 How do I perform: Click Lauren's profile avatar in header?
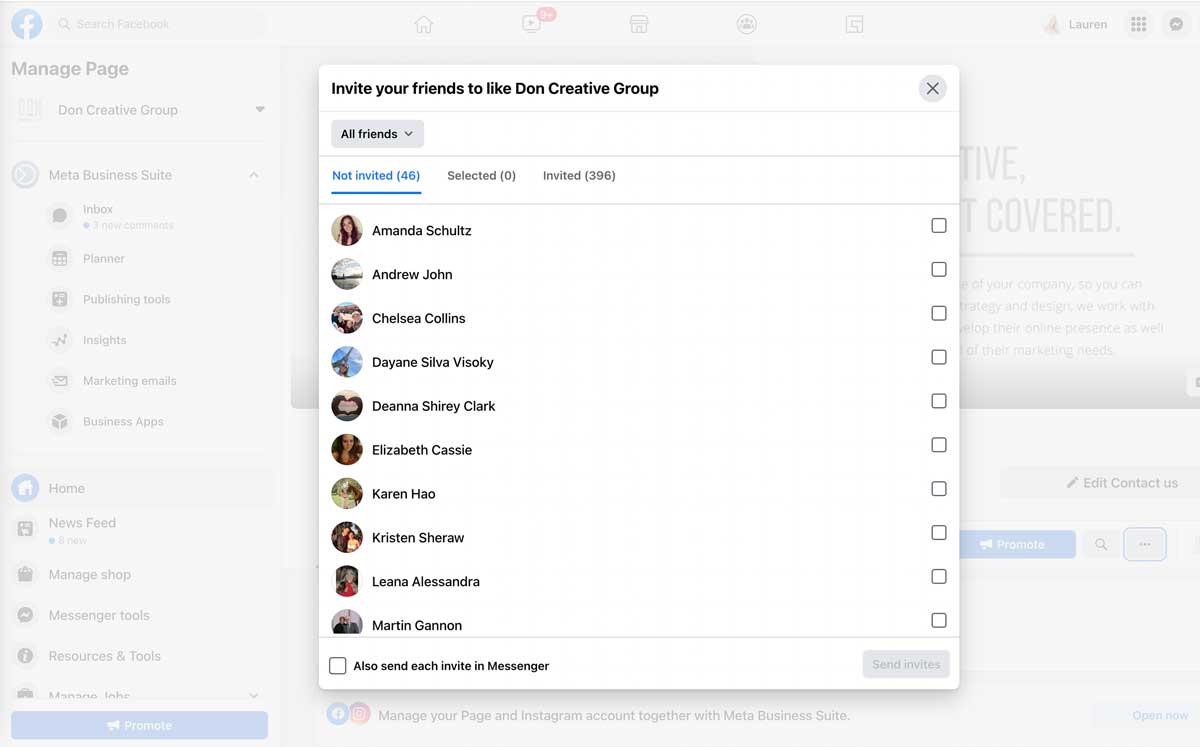(1052, 25)
